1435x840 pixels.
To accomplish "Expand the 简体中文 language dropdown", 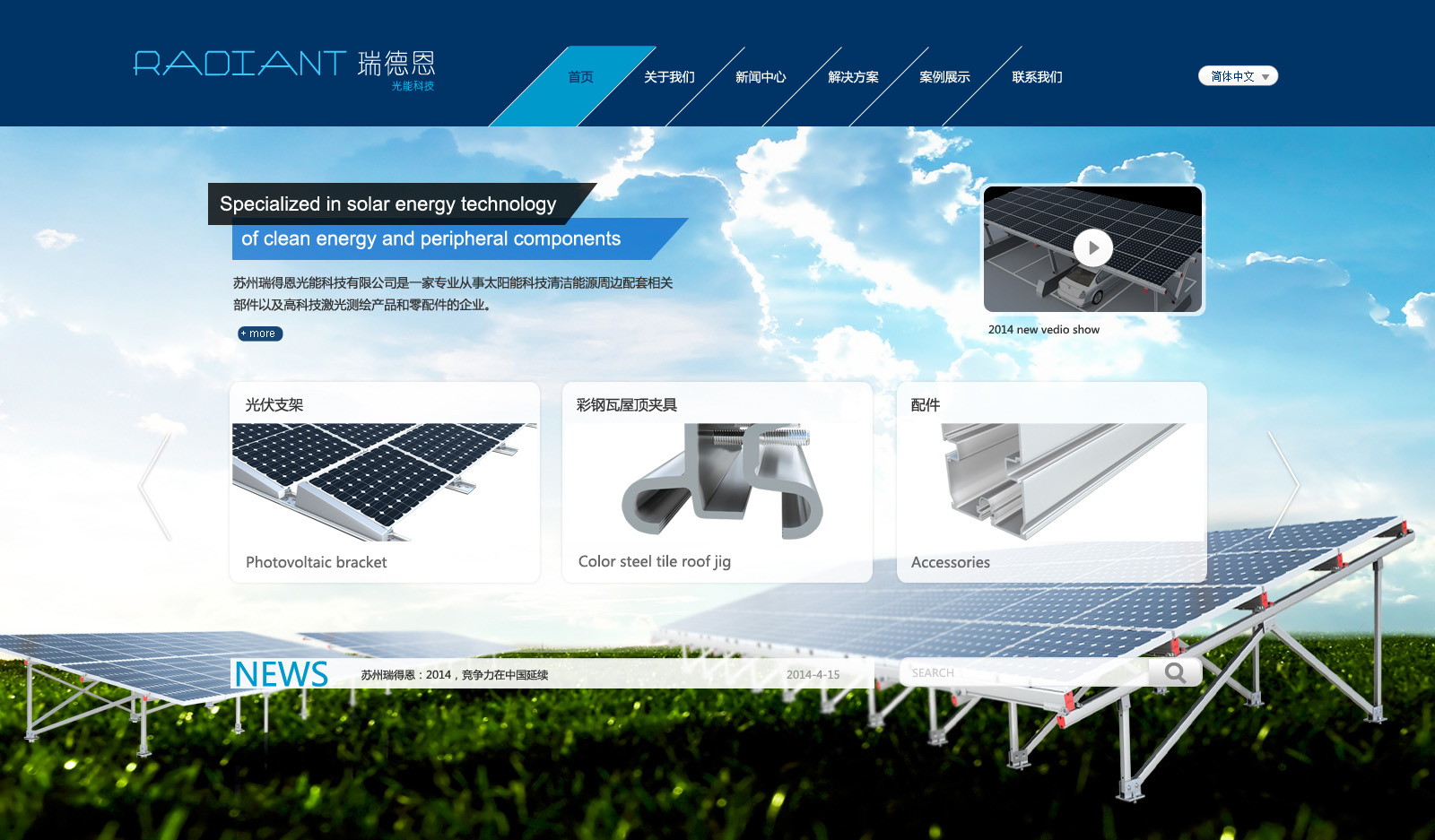I will click(x=1238, y=76).
